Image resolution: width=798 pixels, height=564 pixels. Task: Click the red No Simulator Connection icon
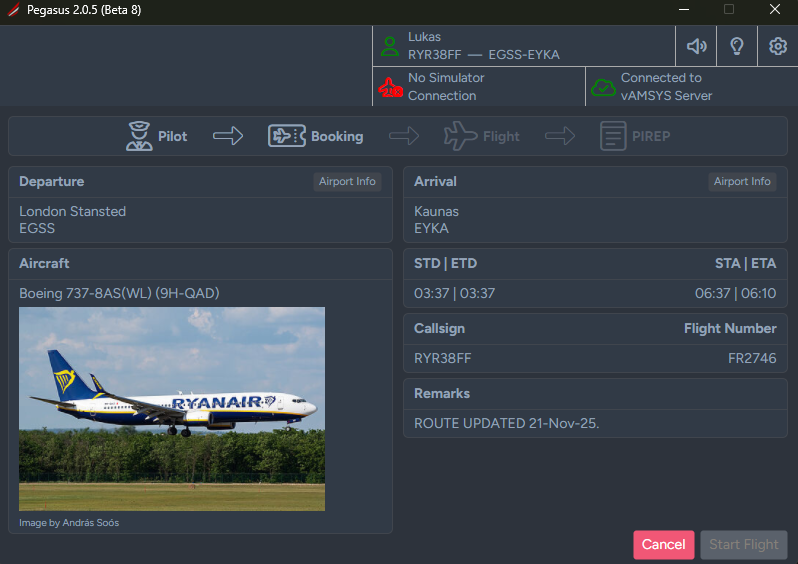390,87
